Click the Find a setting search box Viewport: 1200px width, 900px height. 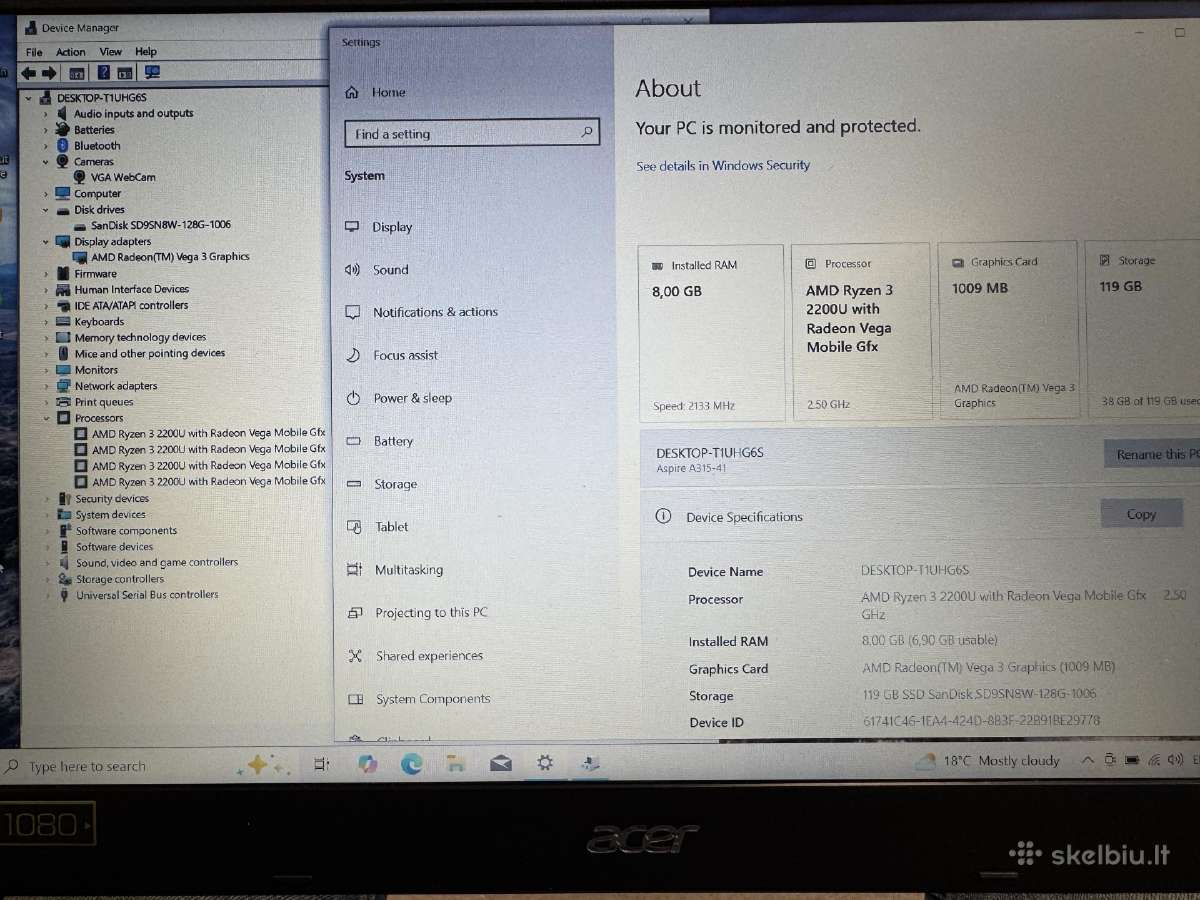pyautogui.click(x=472, y=133)
